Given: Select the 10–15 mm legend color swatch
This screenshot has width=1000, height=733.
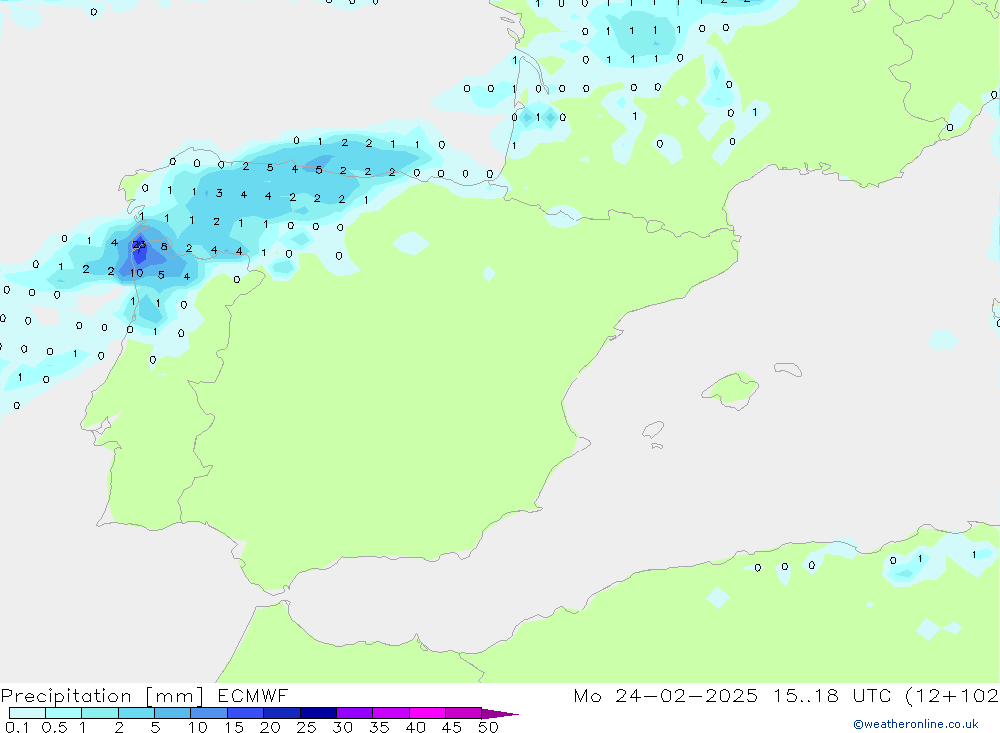Looking at the screenshot, I should coord(209,713).
